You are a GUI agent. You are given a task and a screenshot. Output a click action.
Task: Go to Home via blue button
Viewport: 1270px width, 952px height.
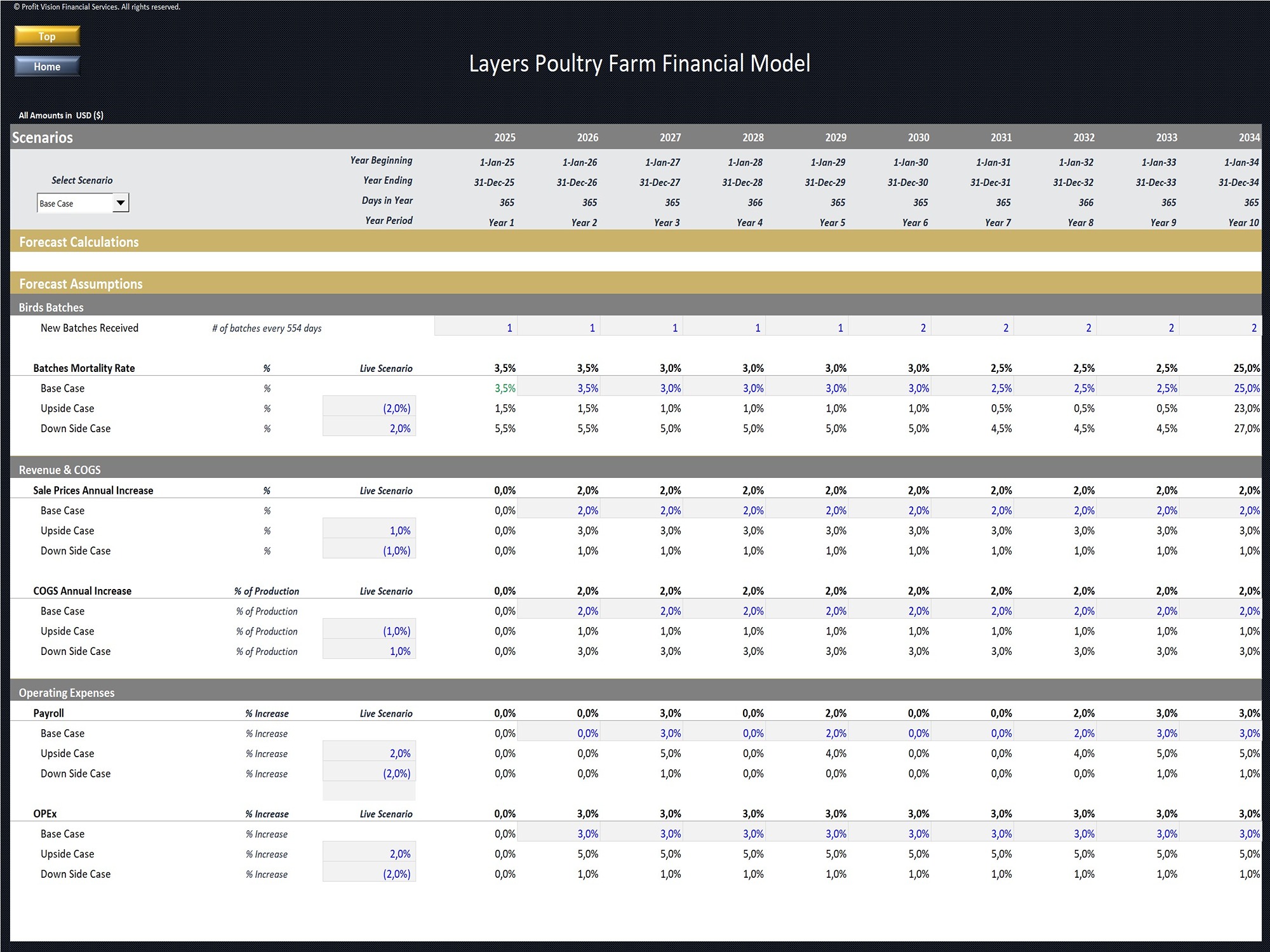pyautogui.click(x=47, y=67)
